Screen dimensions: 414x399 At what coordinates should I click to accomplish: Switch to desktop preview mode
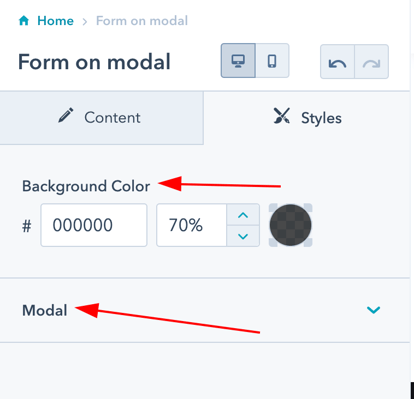(x=238, y=61)
